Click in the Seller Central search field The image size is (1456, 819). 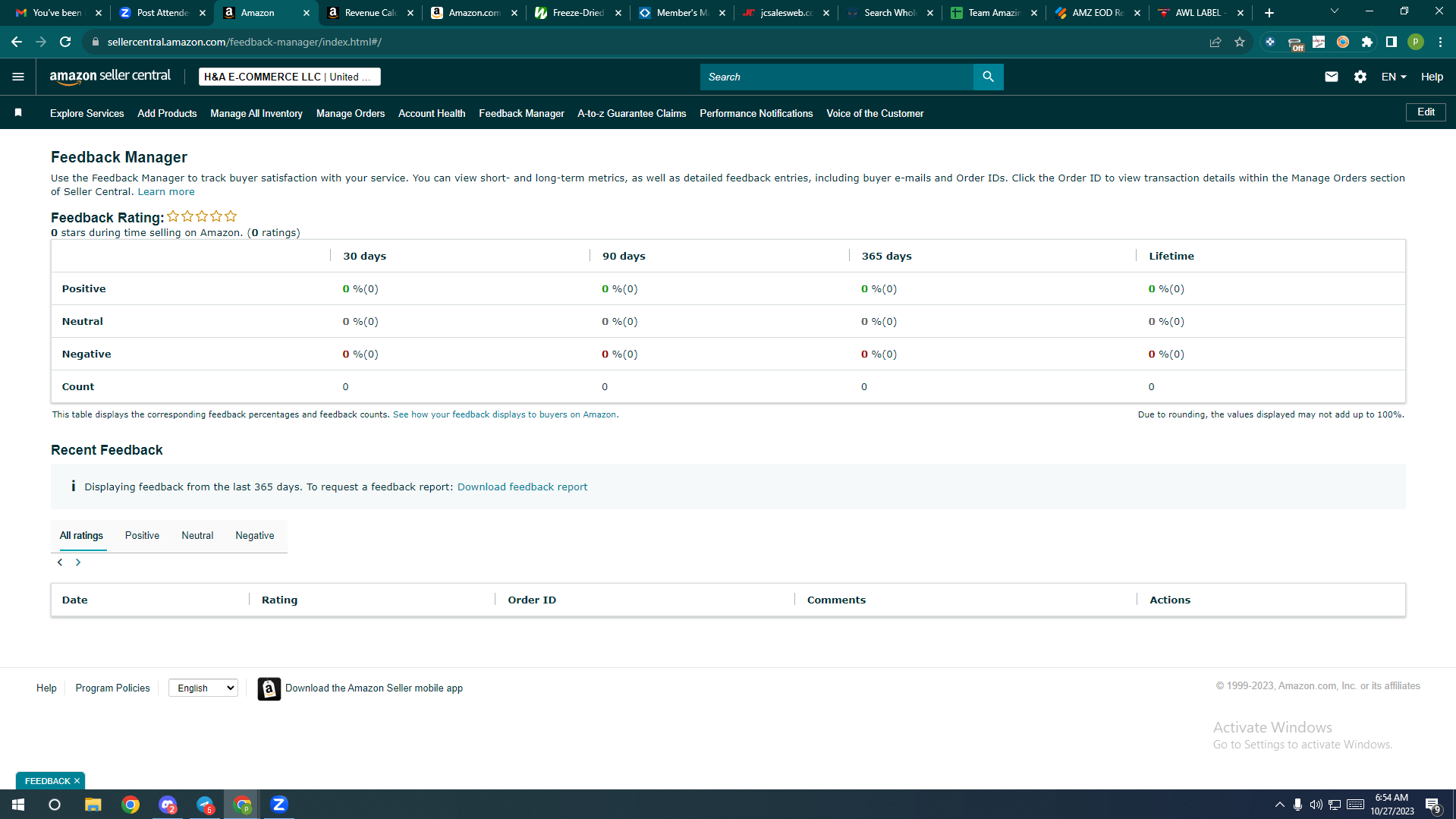[836, 77]
